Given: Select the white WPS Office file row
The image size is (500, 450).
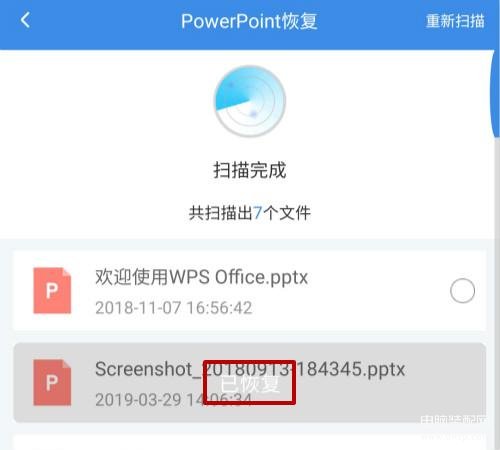Looking at the screenshot, I should pyautogui.click(x=249, y=291).
